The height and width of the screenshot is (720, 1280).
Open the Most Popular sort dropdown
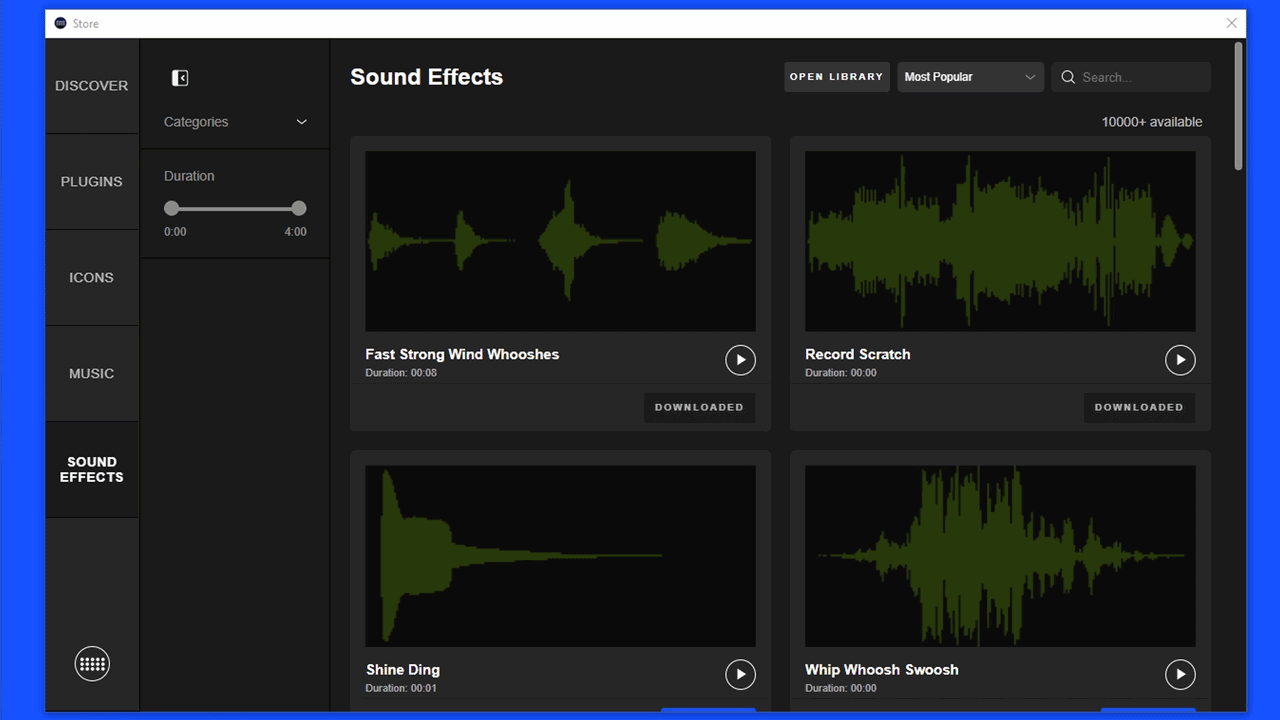(969, 77)
